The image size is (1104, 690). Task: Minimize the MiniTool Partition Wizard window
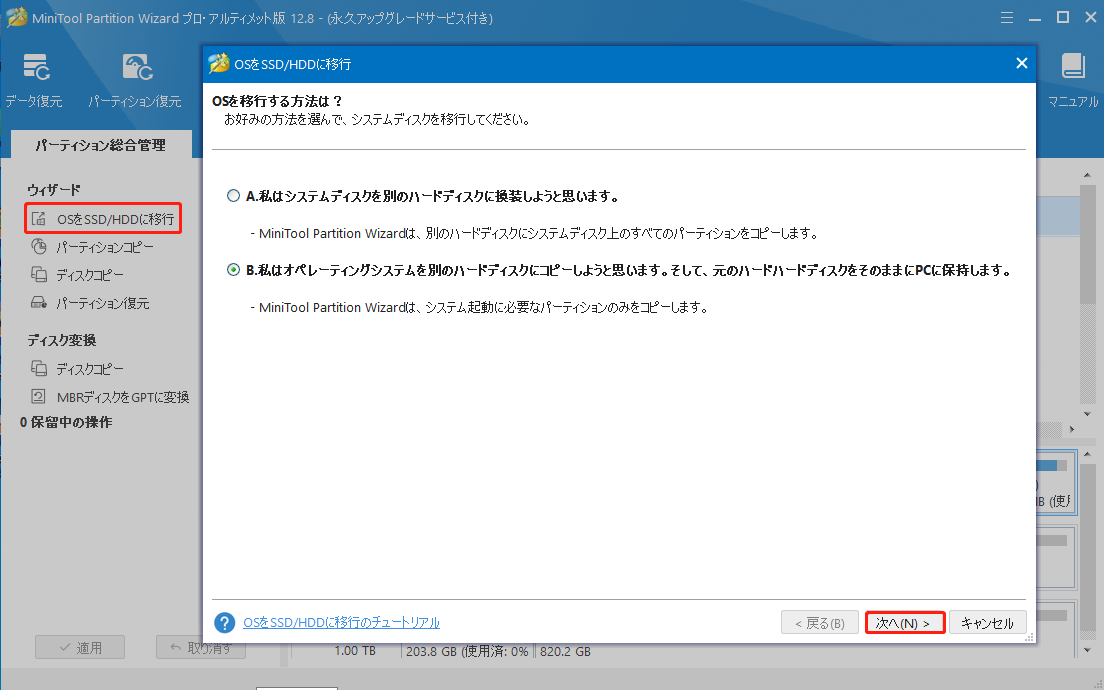(x=1034, y=19)
